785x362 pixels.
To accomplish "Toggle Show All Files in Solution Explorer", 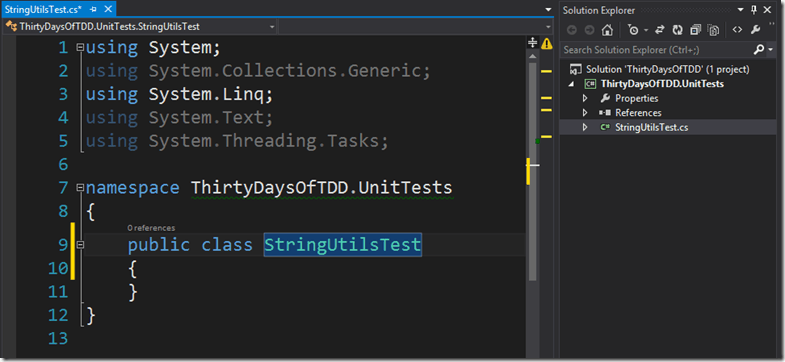I will click(713, 30).
